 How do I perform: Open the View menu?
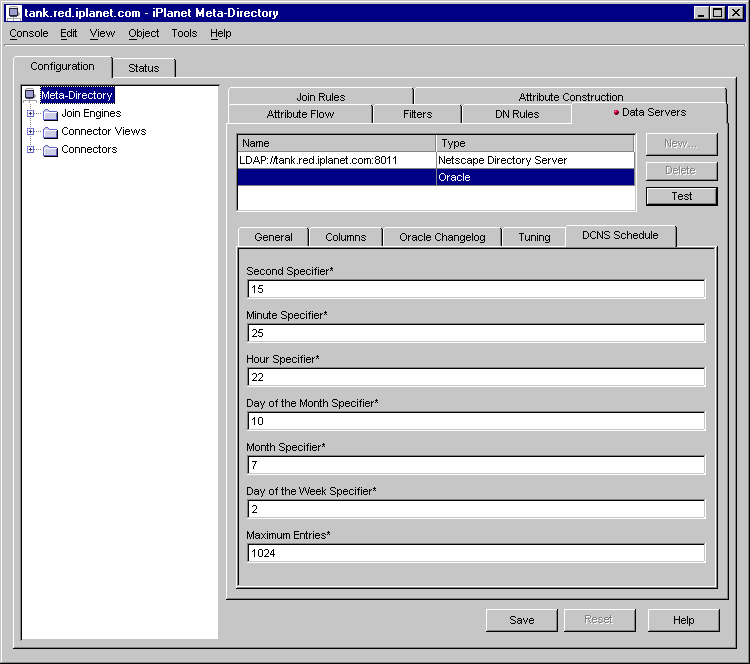click(x=102, y=33)
